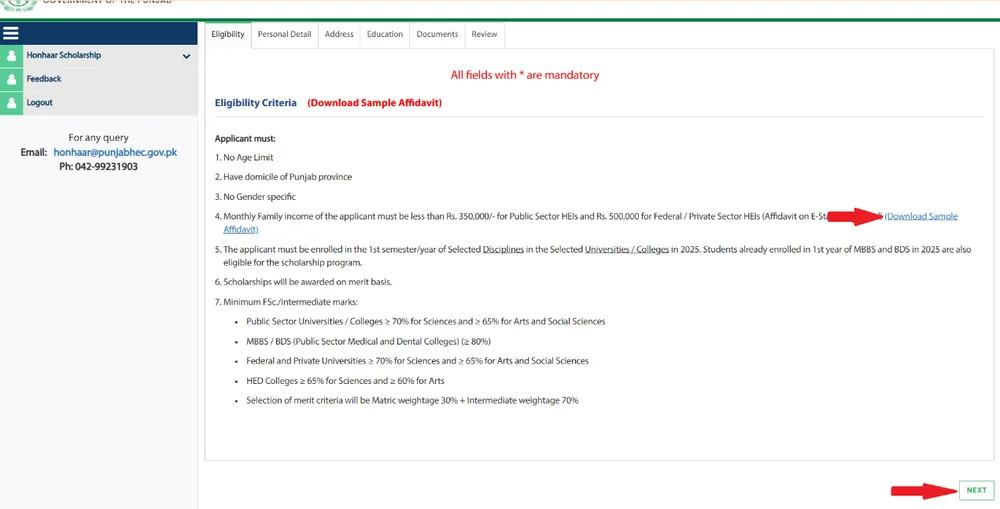This screenshot has height=509, width=1000.
Task: Click the Eligibility Criteria heading
Action: click(256, 103)
